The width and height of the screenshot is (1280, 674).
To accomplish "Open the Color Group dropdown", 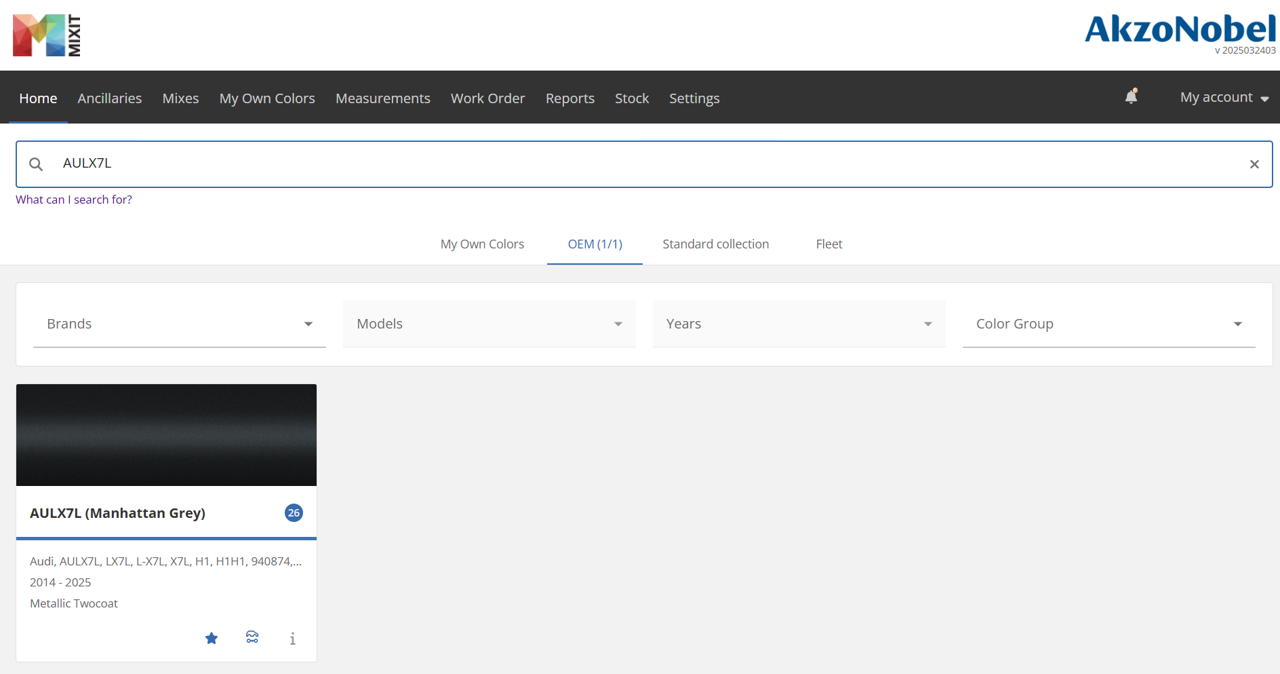I will pyautogui.click(x=1109, y=324).
